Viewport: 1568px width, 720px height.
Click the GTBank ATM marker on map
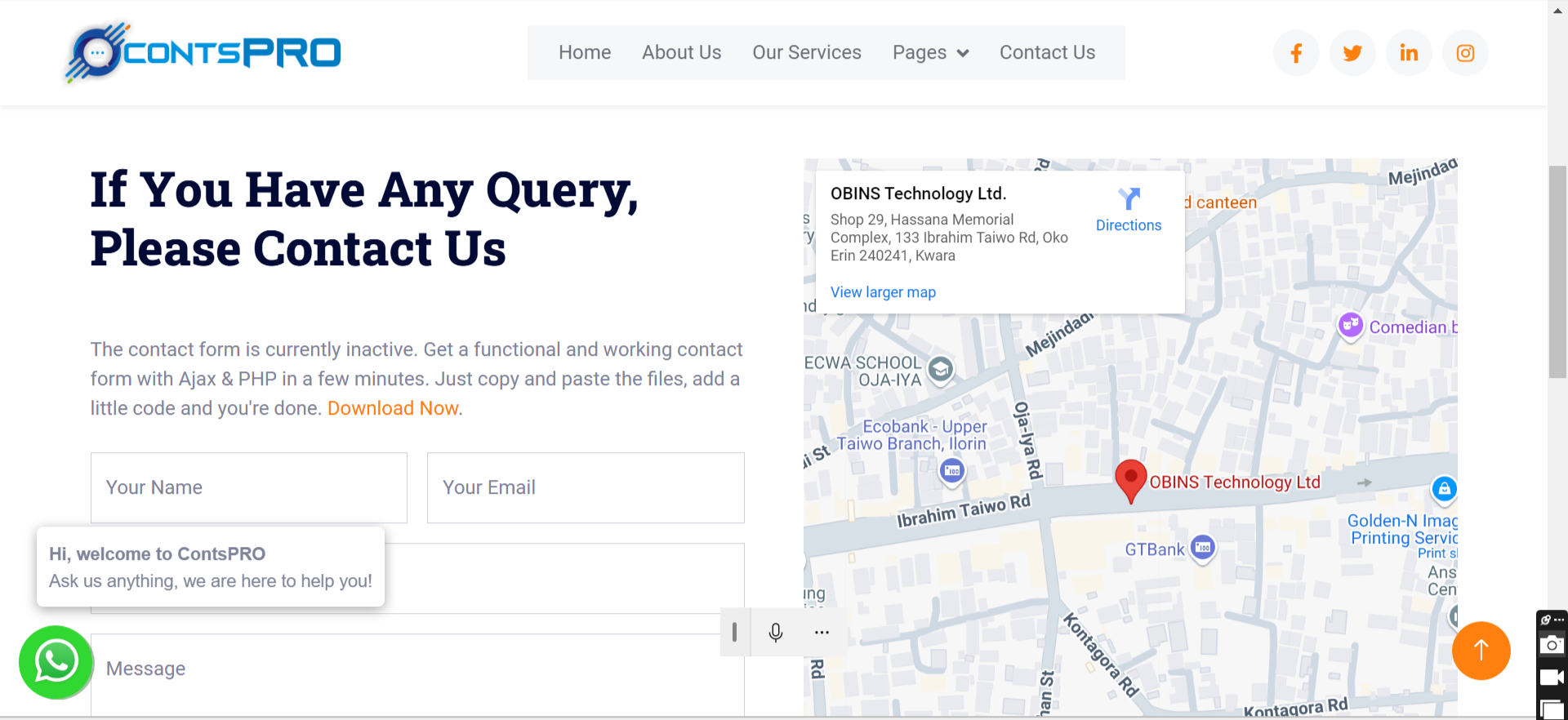[1202, 548]
